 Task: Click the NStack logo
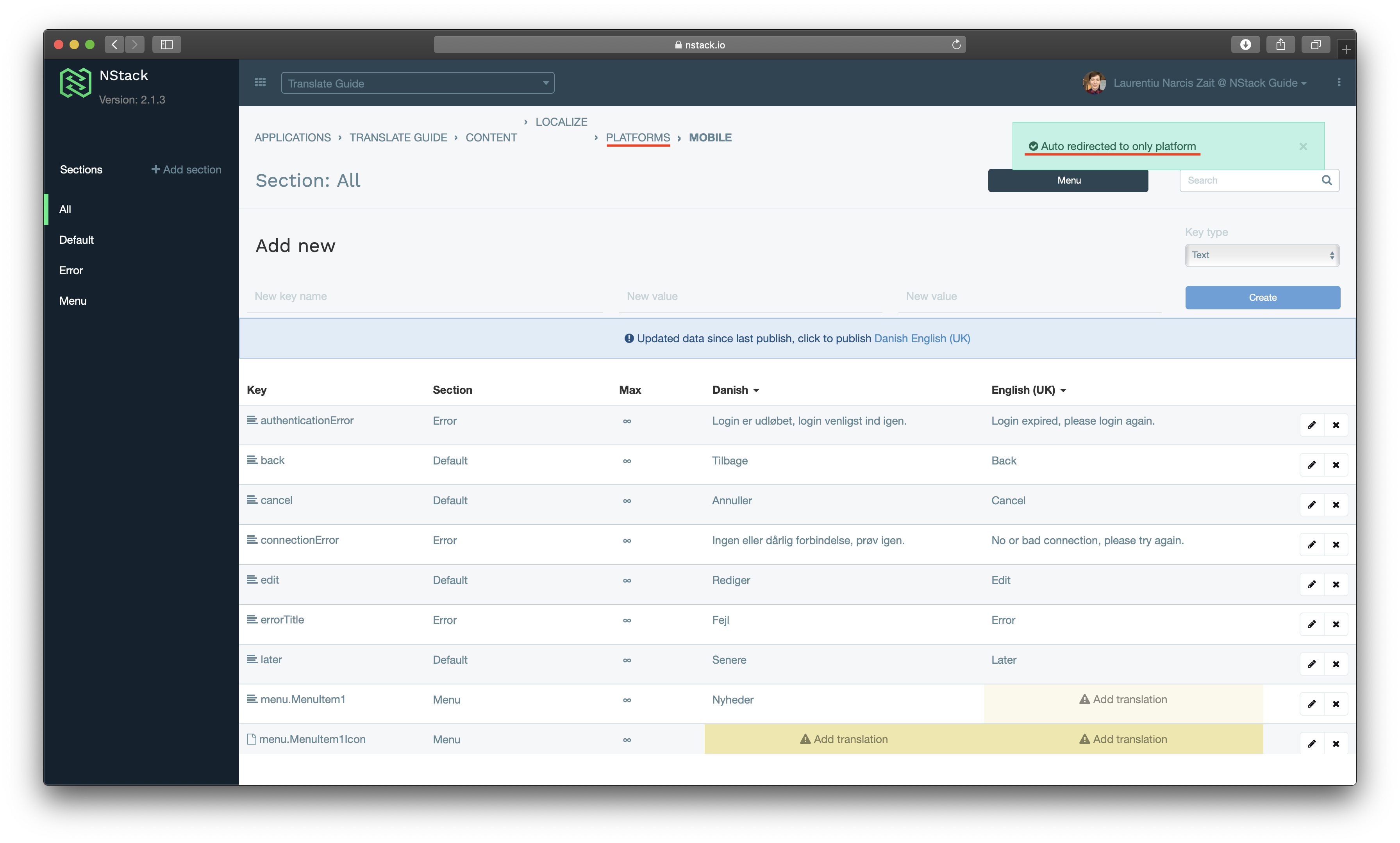[x=75, y=83]
